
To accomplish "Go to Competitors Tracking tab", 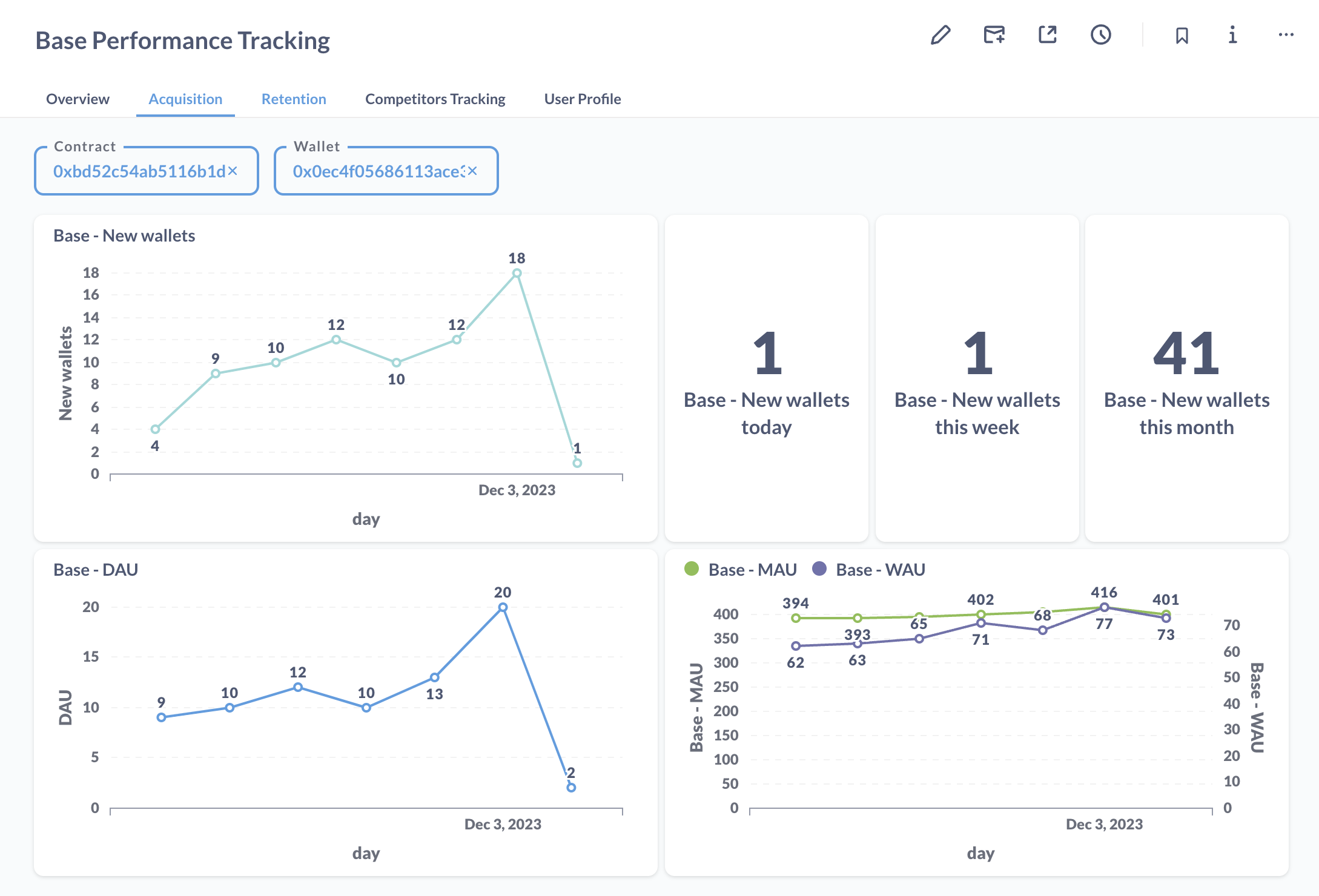I will click(435, 99).
